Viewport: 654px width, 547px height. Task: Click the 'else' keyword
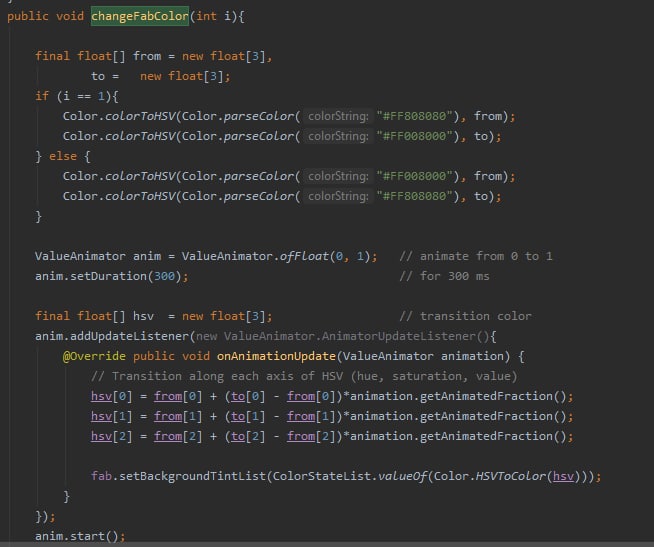63,156
